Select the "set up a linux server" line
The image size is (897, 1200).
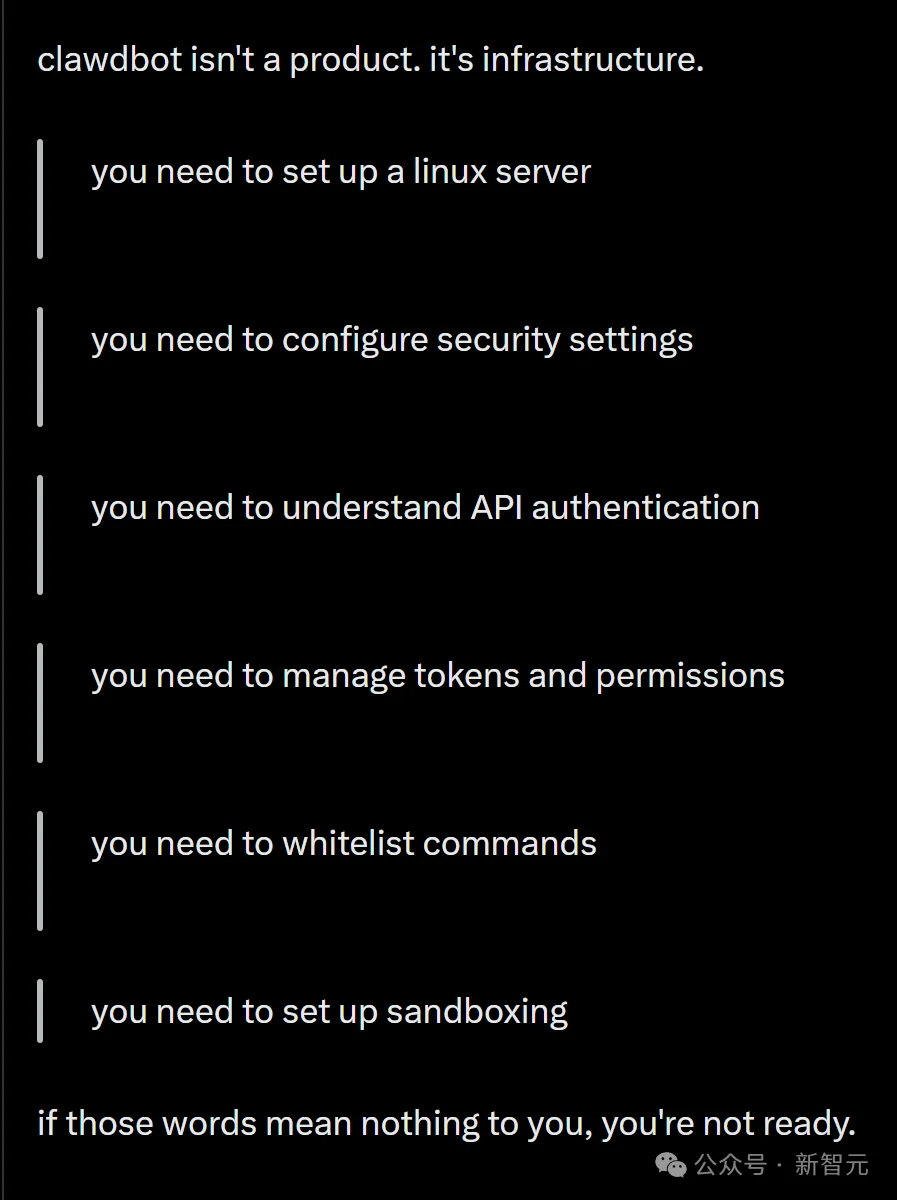[x=340, y=172]
